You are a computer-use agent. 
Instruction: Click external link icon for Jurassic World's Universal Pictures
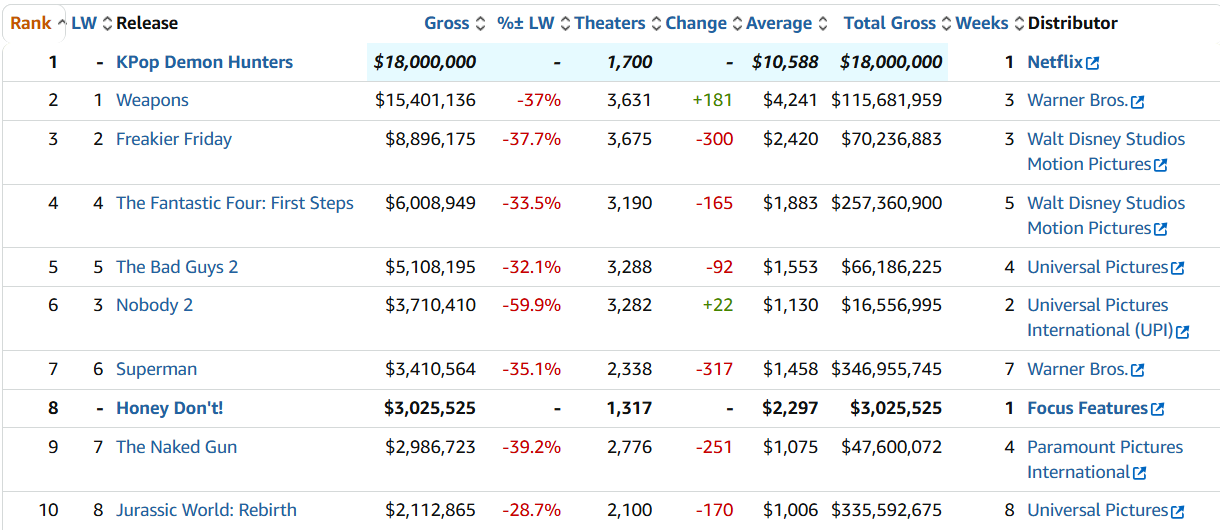coord(1178,511)
